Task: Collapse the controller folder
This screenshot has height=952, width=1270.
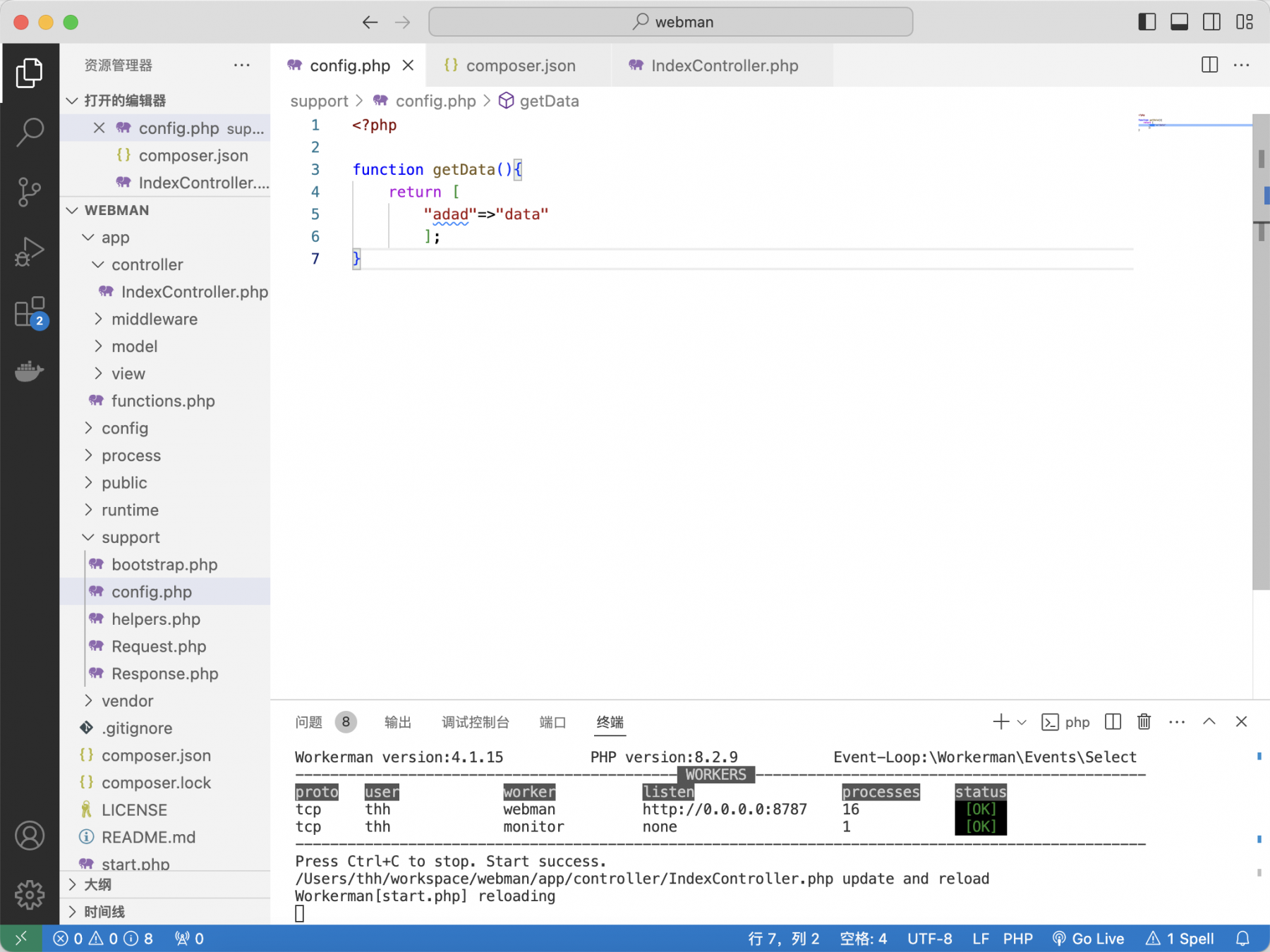Action: (165, 264)
